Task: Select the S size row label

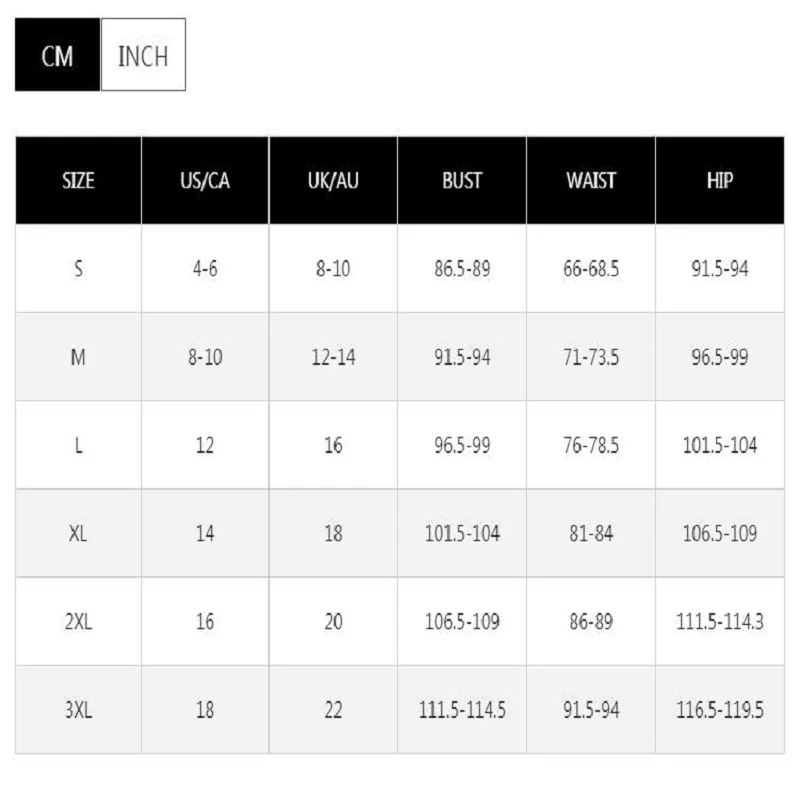Action: pos(79,268)
